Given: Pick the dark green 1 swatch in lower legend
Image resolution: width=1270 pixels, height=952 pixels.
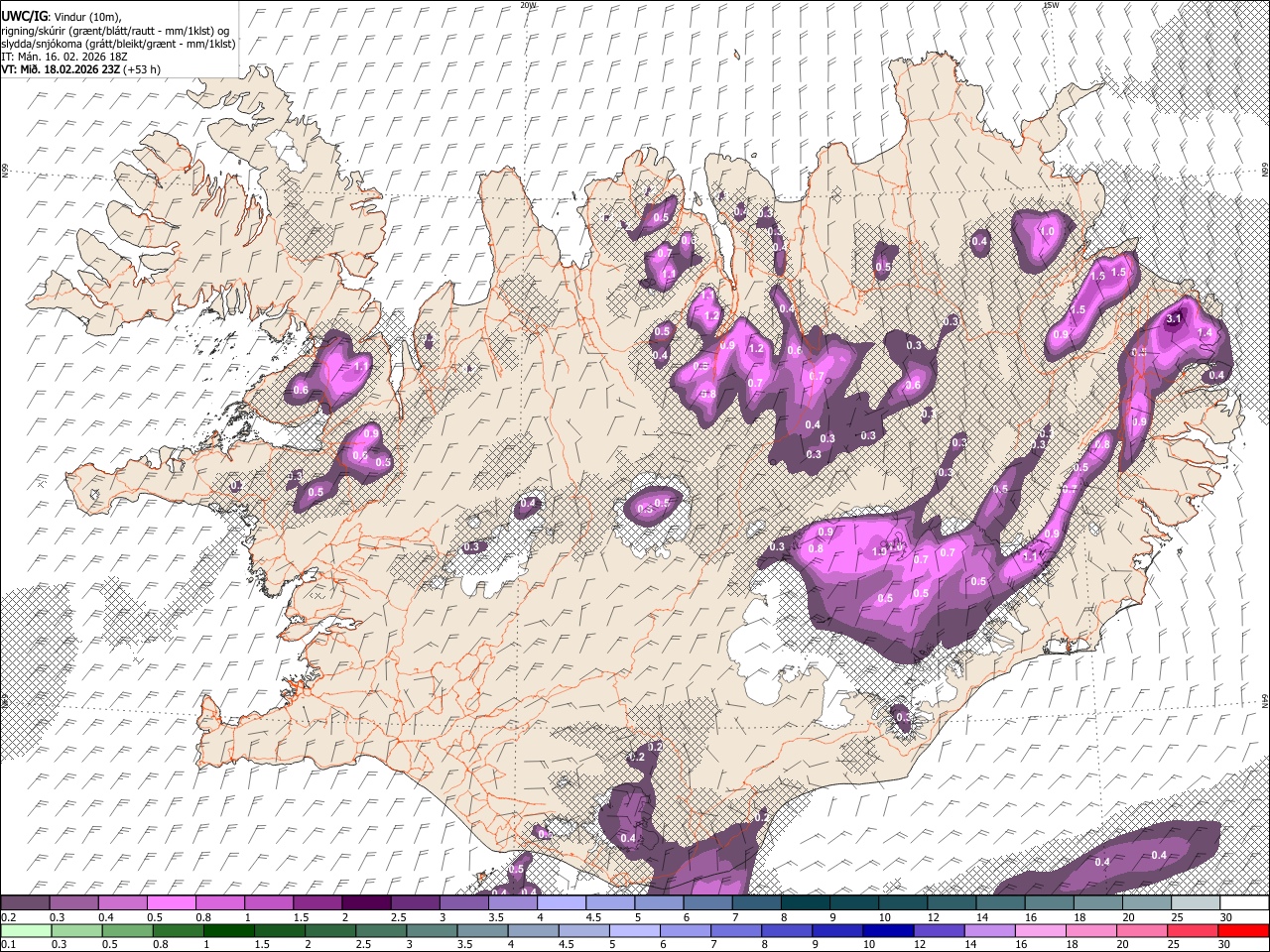Looking at the screenshot, I should 227,930.
